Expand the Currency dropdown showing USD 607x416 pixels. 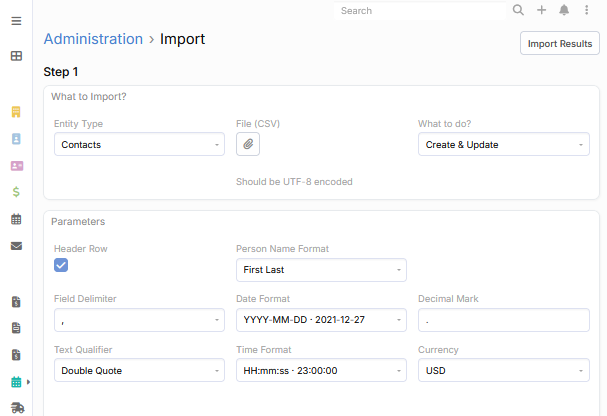click(x=503, y=370)
